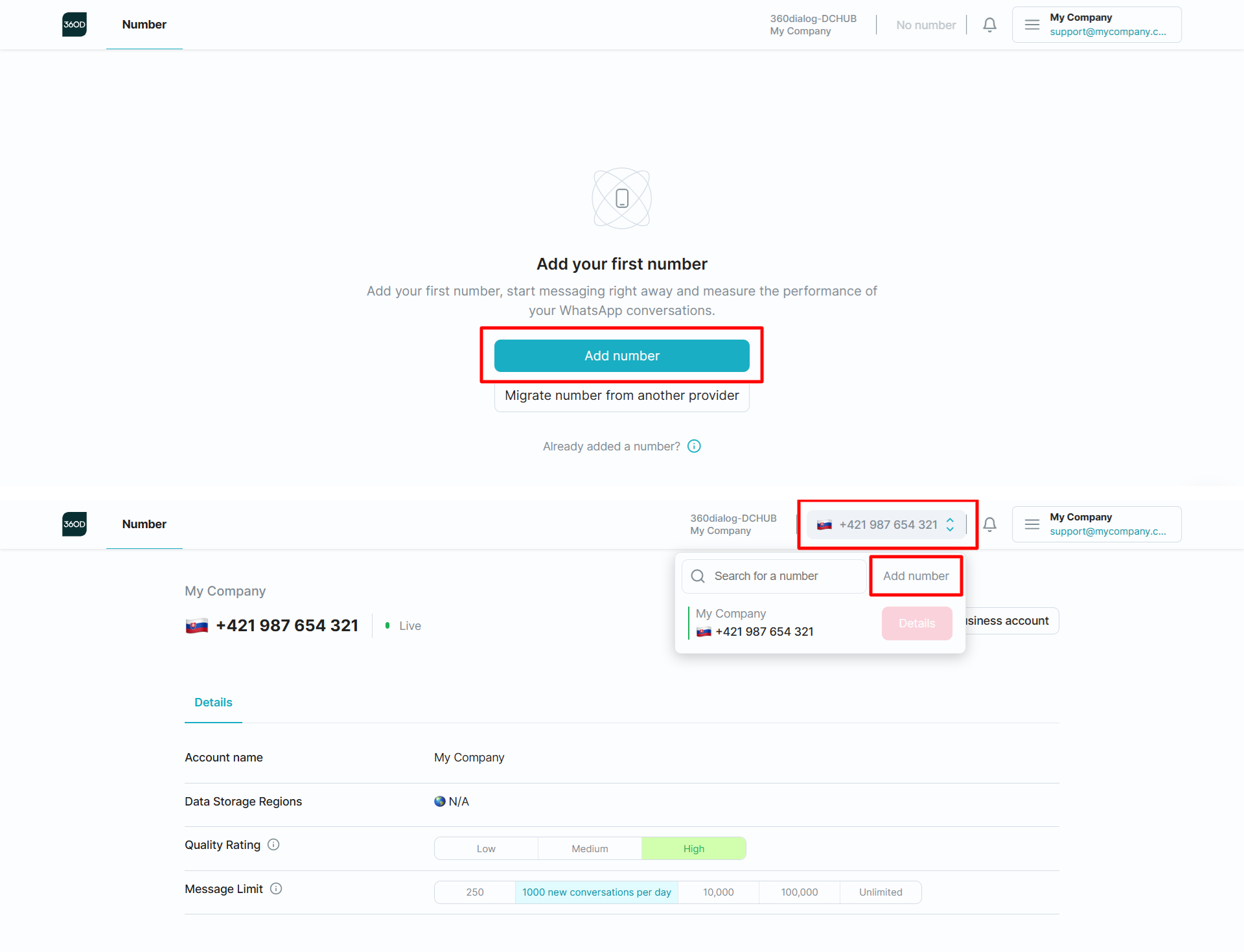Image resolution: width=1244 pixels, height=952 pixels.
Task: Click the Message Limit info icon
Action: point(276,888)
